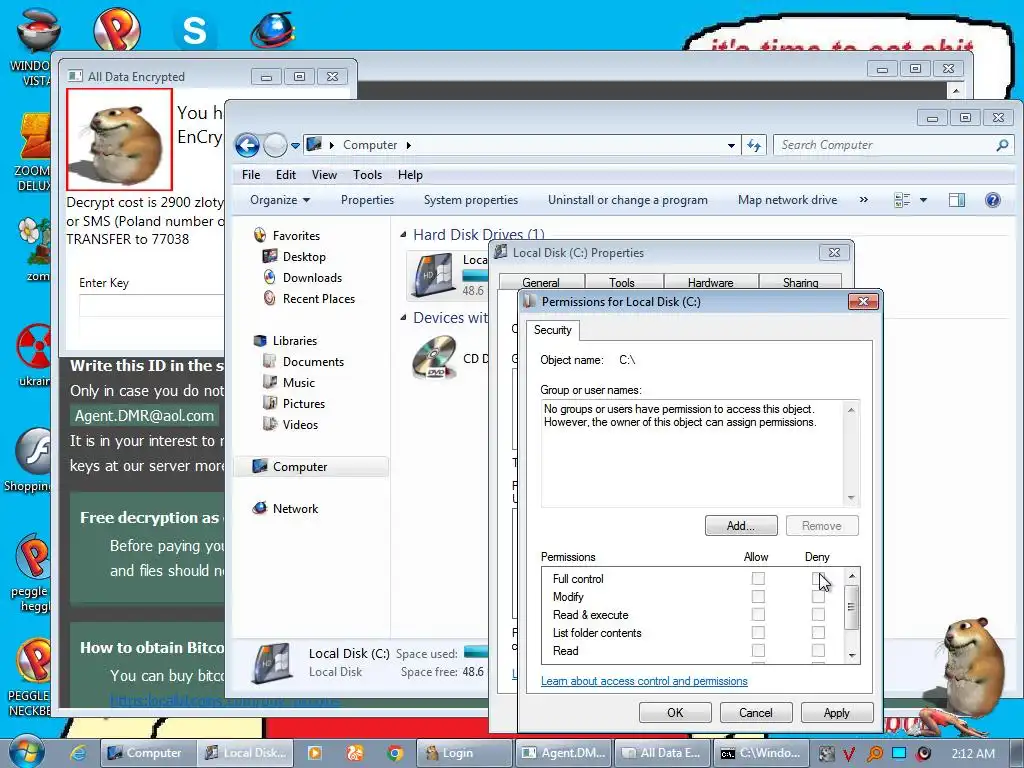
Task: Click the Add... button
Action: point(741,526)
